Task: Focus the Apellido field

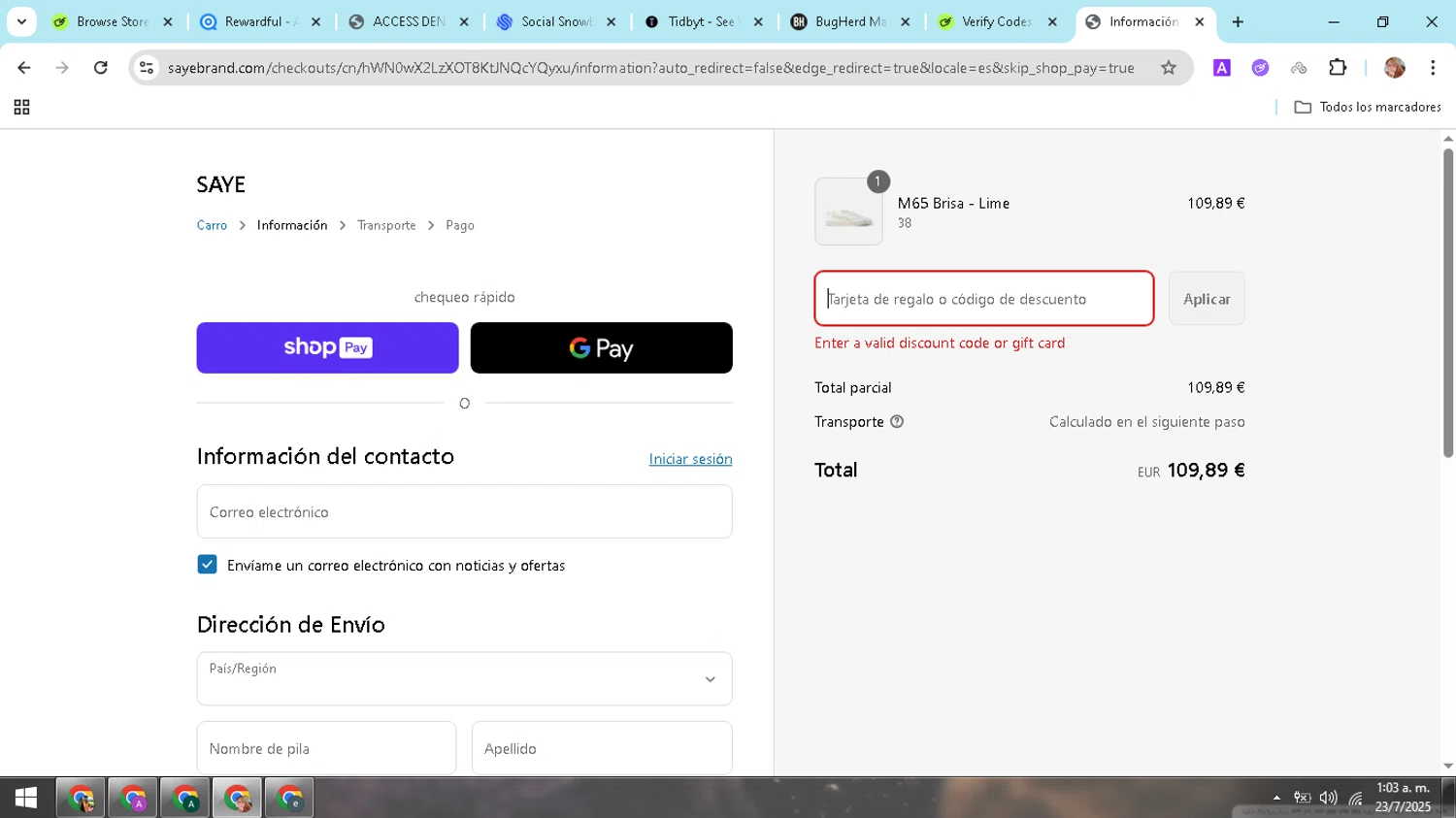Action: point(602,748)
